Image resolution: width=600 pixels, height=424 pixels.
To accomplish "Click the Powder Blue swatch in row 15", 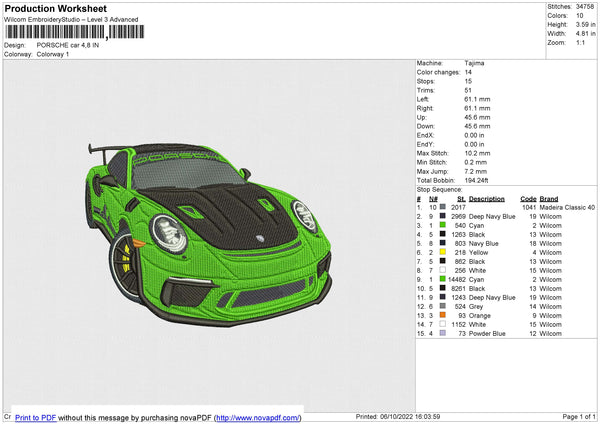I will point(442,333).
